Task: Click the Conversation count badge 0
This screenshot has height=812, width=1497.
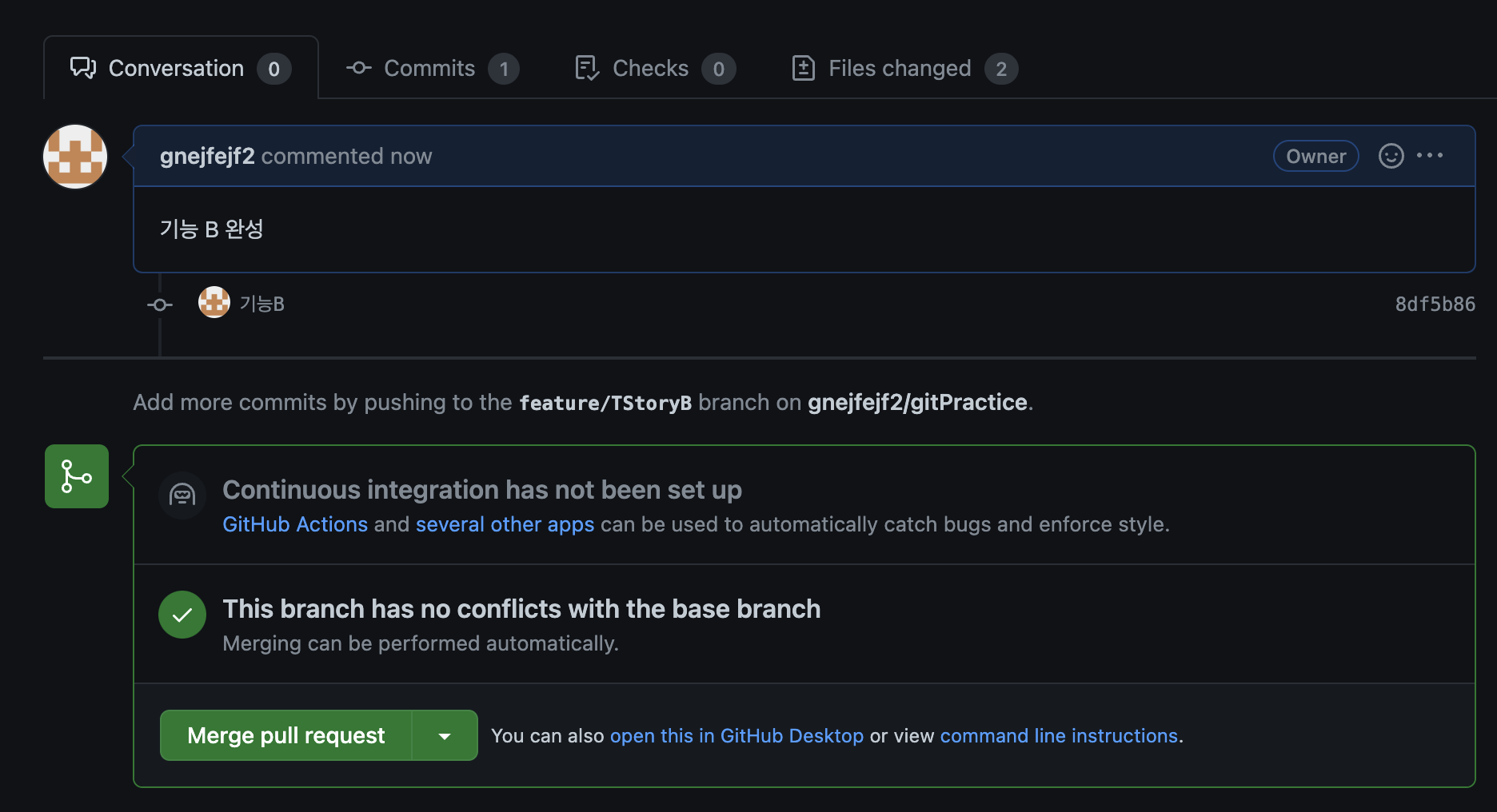Action: click(273, 69)
